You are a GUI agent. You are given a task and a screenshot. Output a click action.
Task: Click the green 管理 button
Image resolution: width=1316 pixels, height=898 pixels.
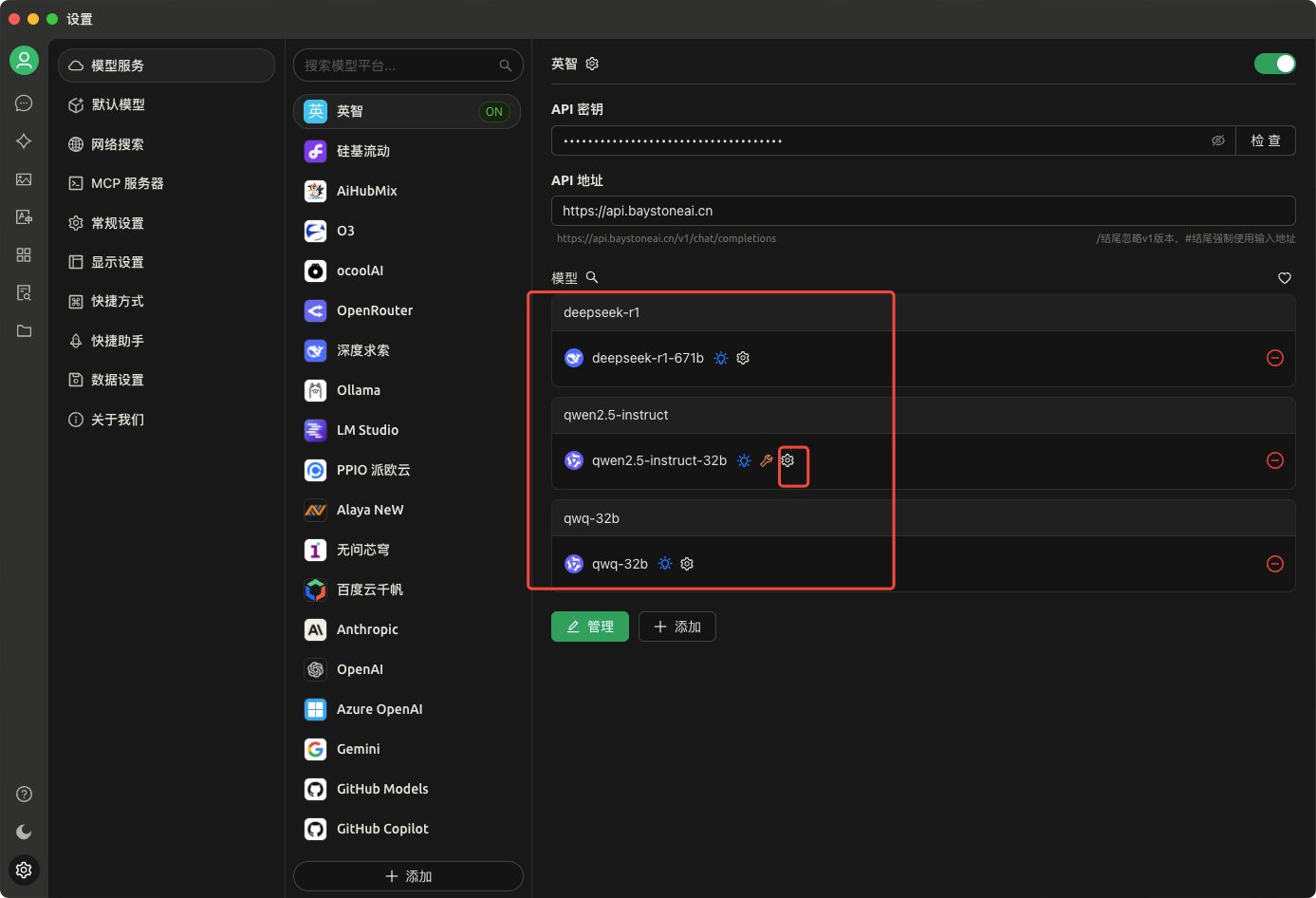[590, 627]
